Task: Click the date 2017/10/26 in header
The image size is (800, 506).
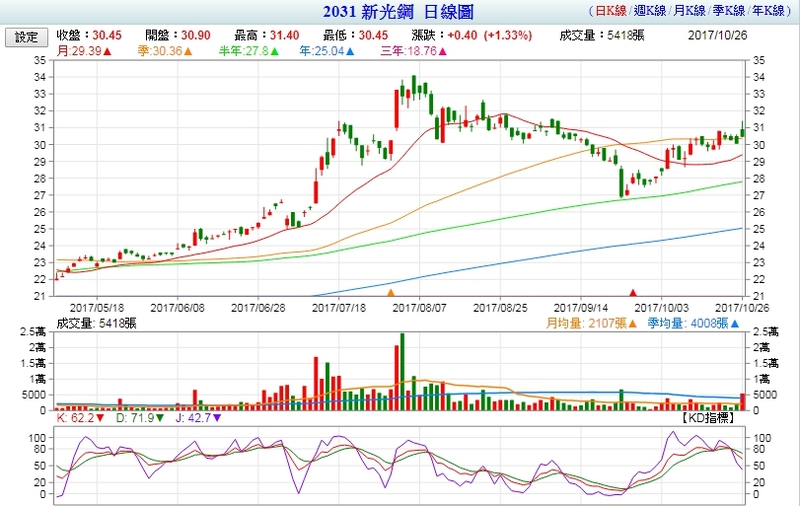Action: point(717,35)
